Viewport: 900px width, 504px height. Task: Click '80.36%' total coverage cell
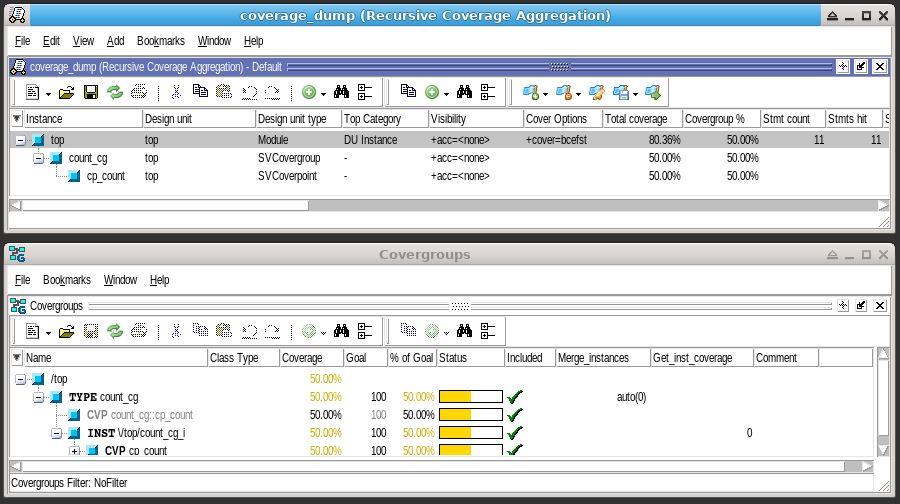point(665,139)
